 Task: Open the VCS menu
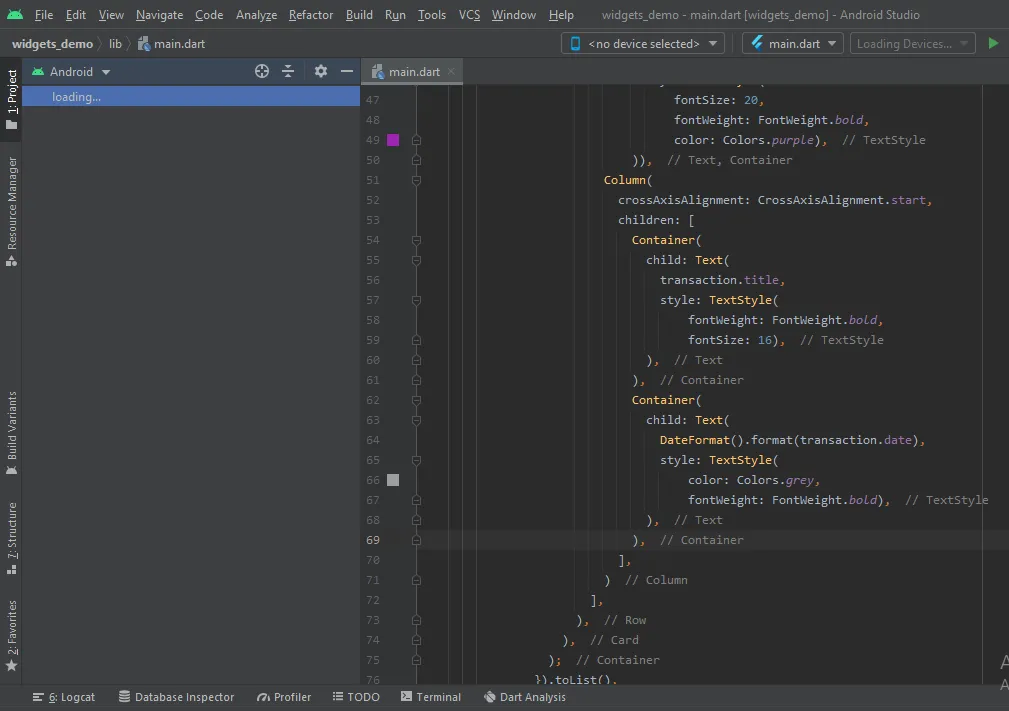click(x=469, y=15)
